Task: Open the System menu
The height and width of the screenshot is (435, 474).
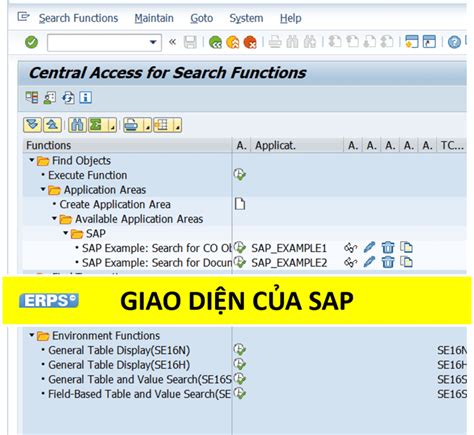Action: pyautogui.click(x=246, y=18)
